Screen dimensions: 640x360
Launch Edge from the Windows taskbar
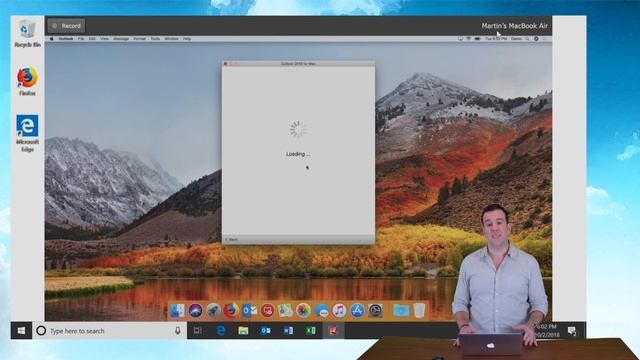[x=221, y=331]
